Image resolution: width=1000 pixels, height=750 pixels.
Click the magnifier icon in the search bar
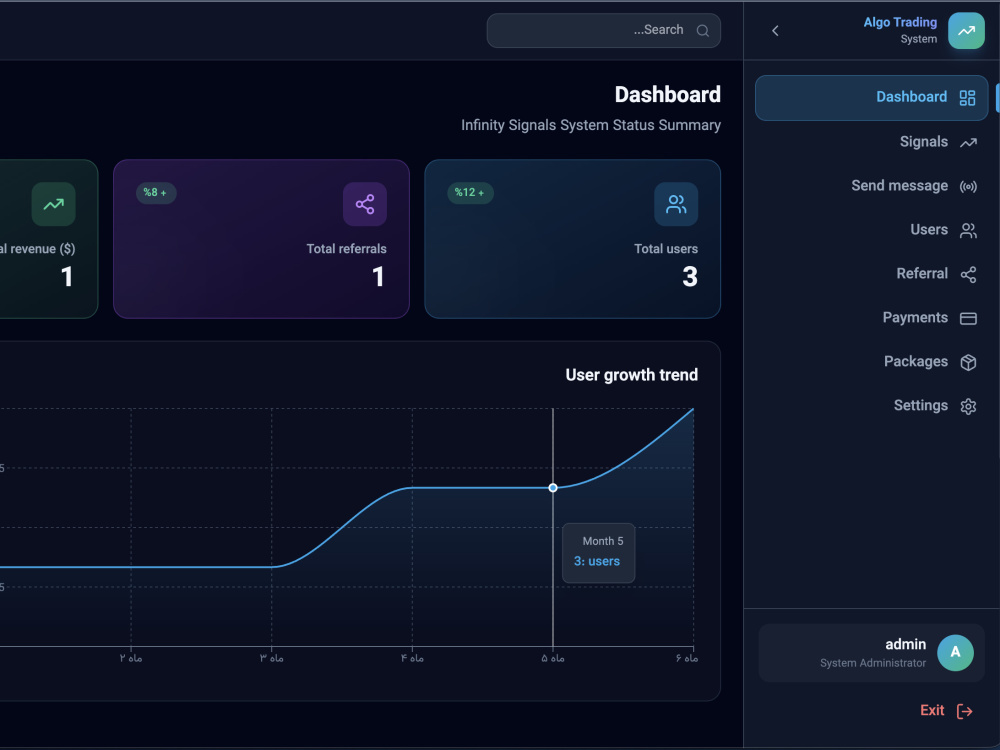click(703, 31)
